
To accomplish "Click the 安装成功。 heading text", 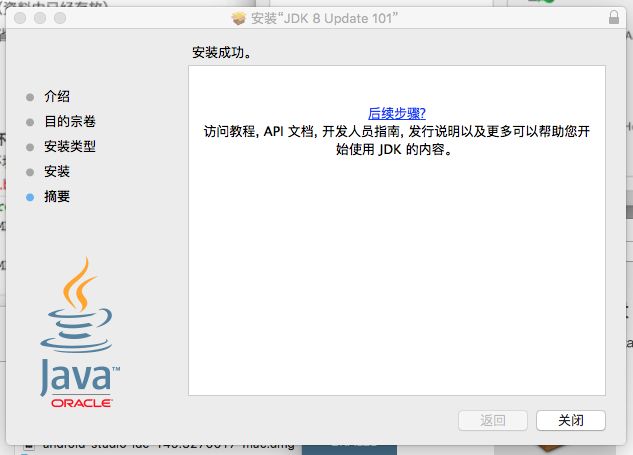I will click(x=222, y=52).
